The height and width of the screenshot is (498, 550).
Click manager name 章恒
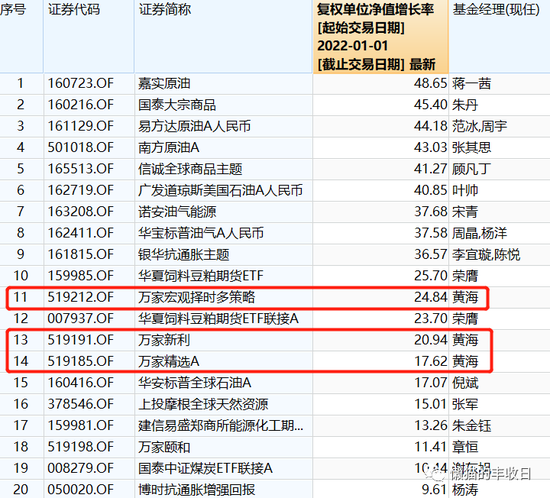click(465, 447)
